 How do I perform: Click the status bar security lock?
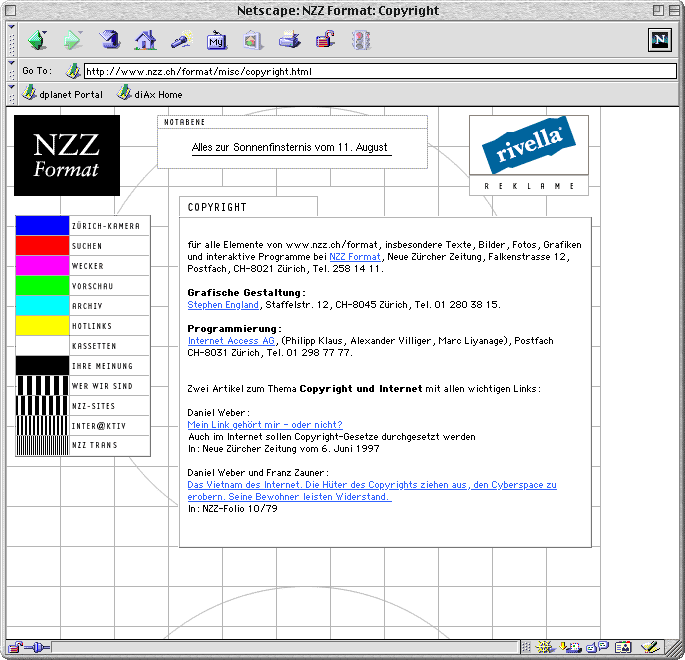(15, 647)
